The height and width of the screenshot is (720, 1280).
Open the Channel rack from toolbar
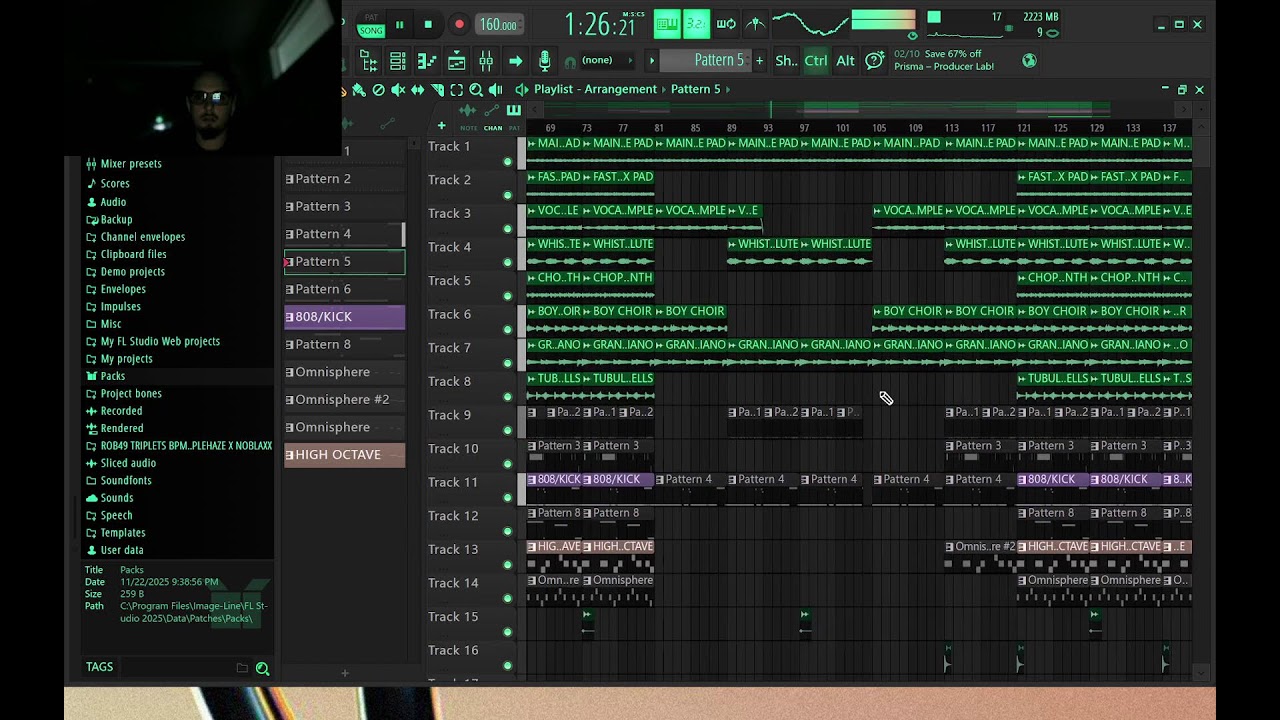(x=398, y=61)
